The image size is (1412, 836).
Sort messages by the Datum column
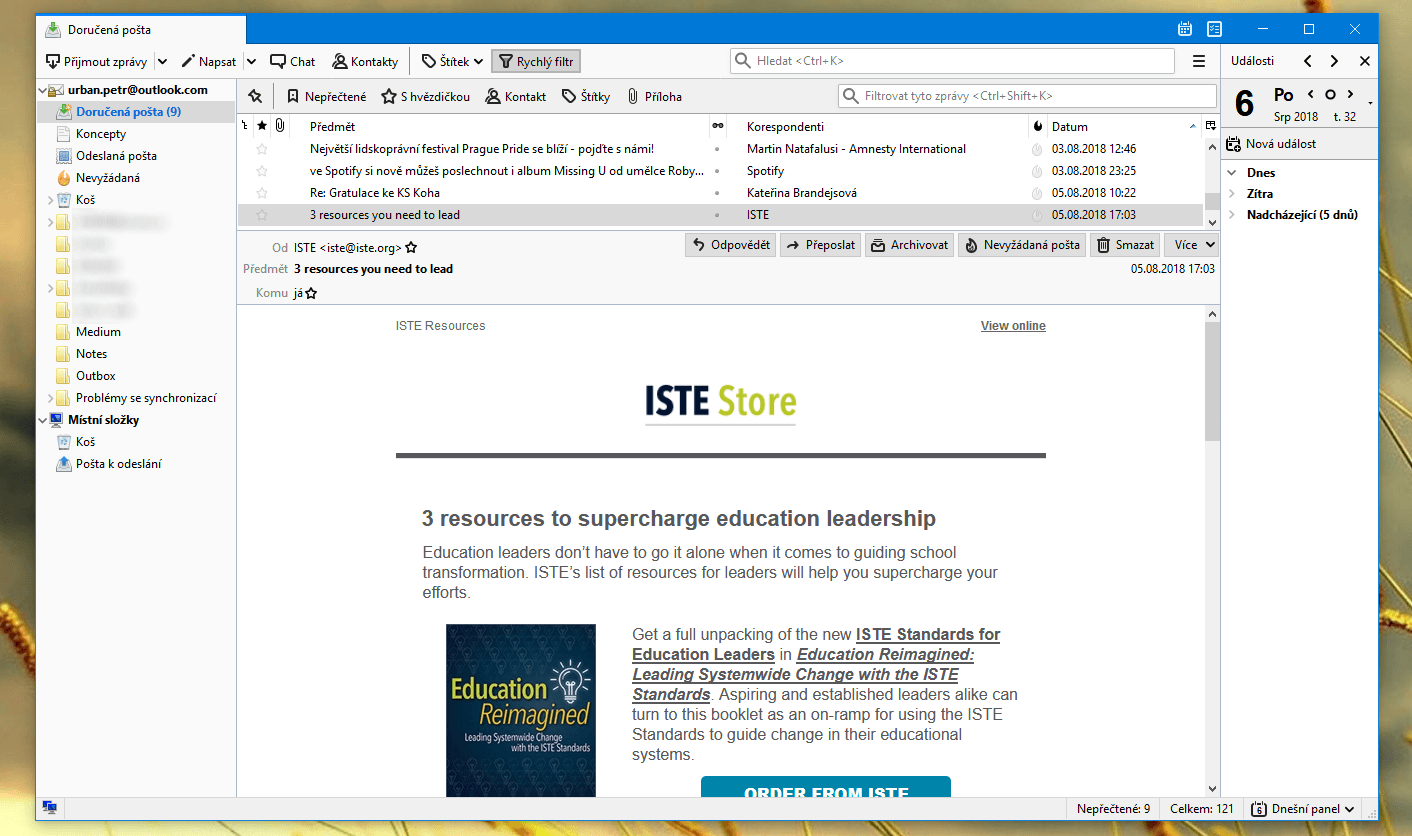coord(1124,126)
